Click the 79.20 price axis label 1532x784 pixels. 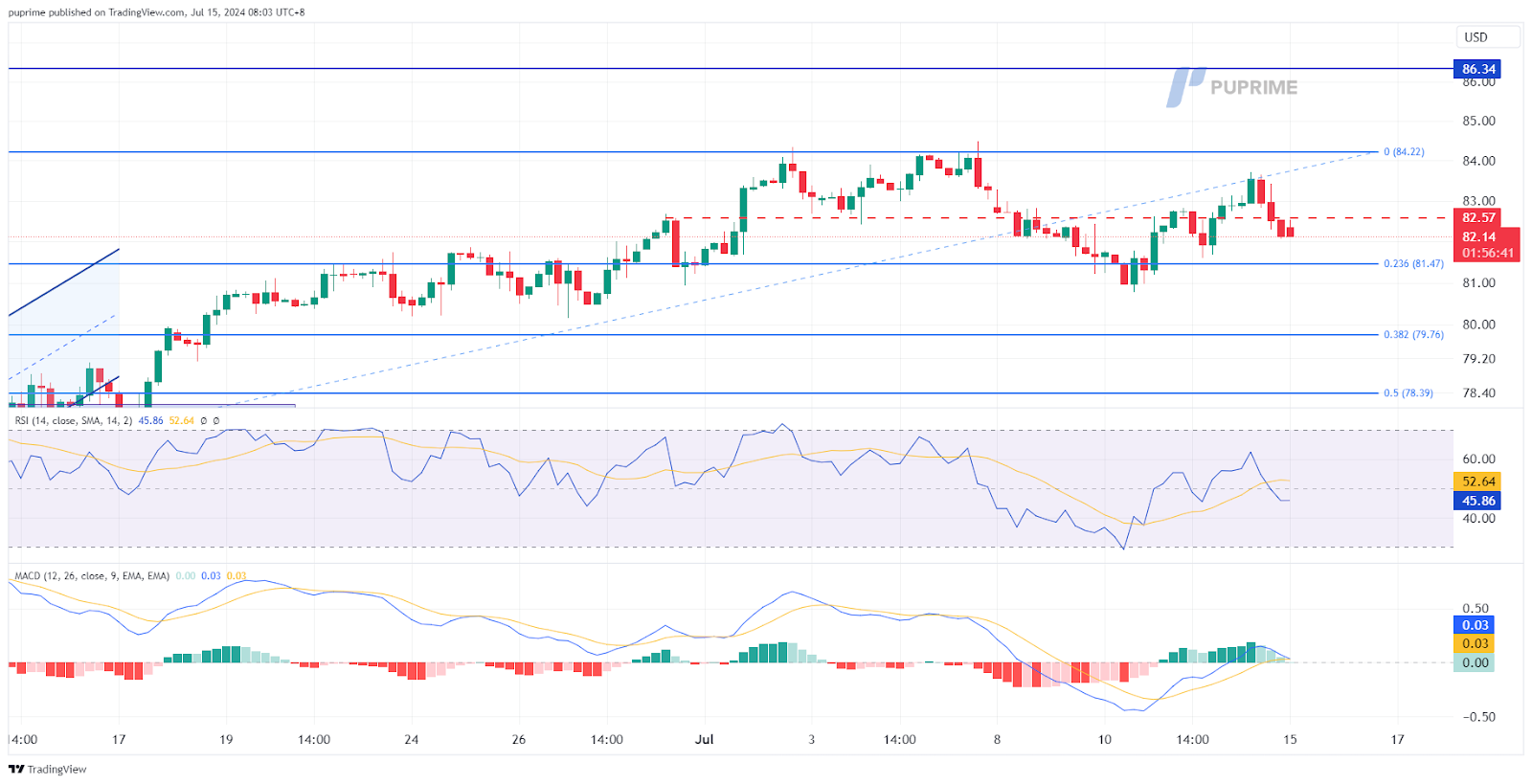pyautogui.click(x=1478, y=359)
